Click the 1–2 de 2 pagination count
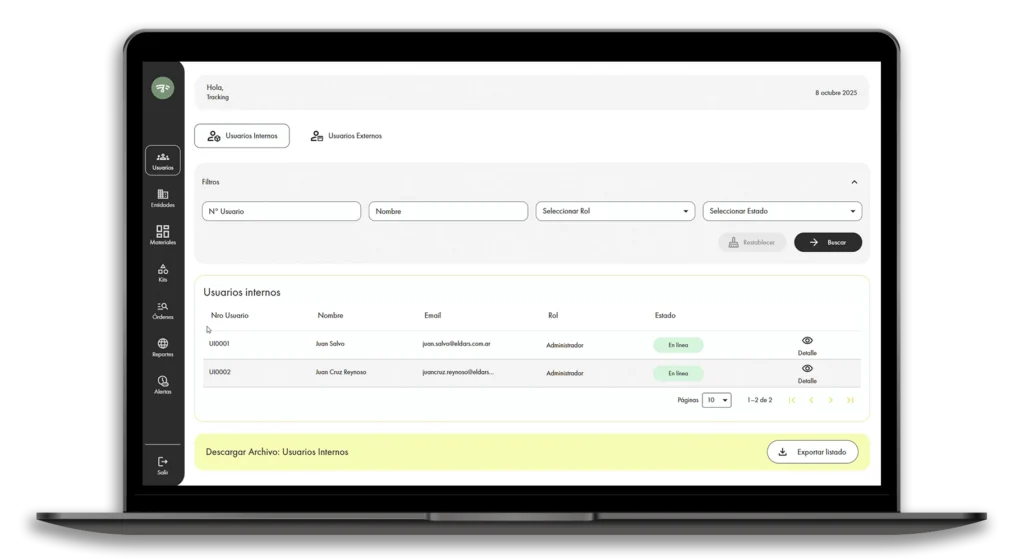 tap(760, 400)
